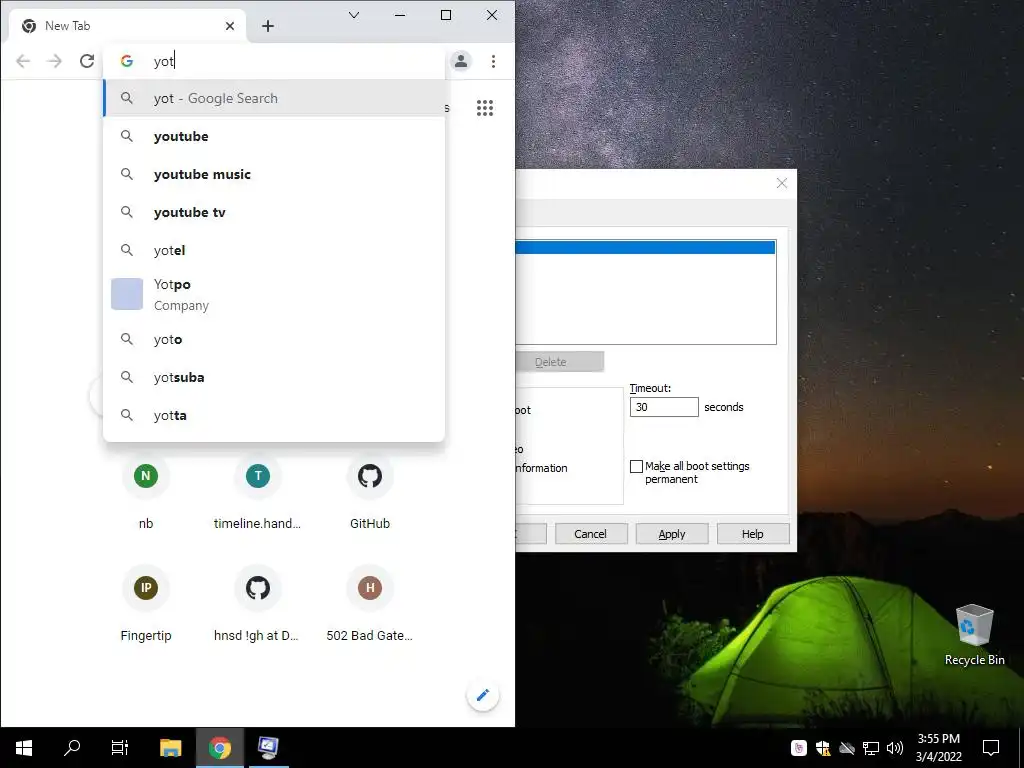Viewport: 1024px width, 768px height.
Task: Open the Fingertip shortcut
Action: pos(146,603)
